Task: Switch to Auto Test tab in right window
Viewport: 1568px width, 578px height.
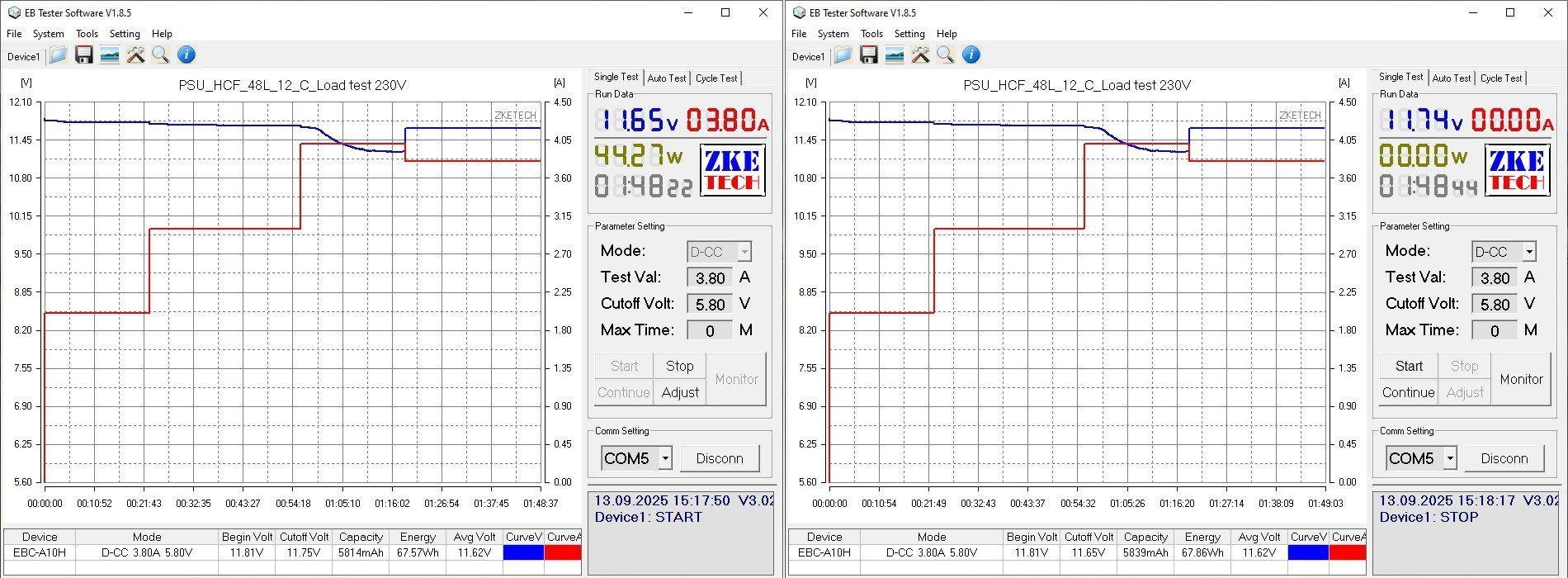Action: click(1451, 78)
